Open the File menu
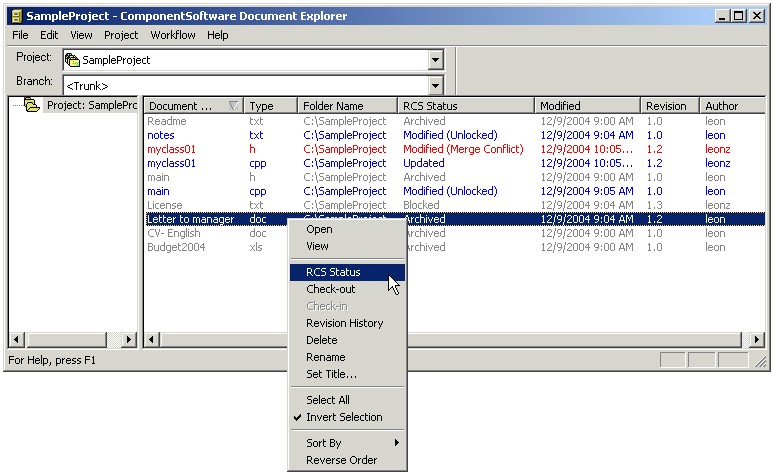The height and width of the screenshot is (473, 773). pyautogui.click(x=20, y=35)
